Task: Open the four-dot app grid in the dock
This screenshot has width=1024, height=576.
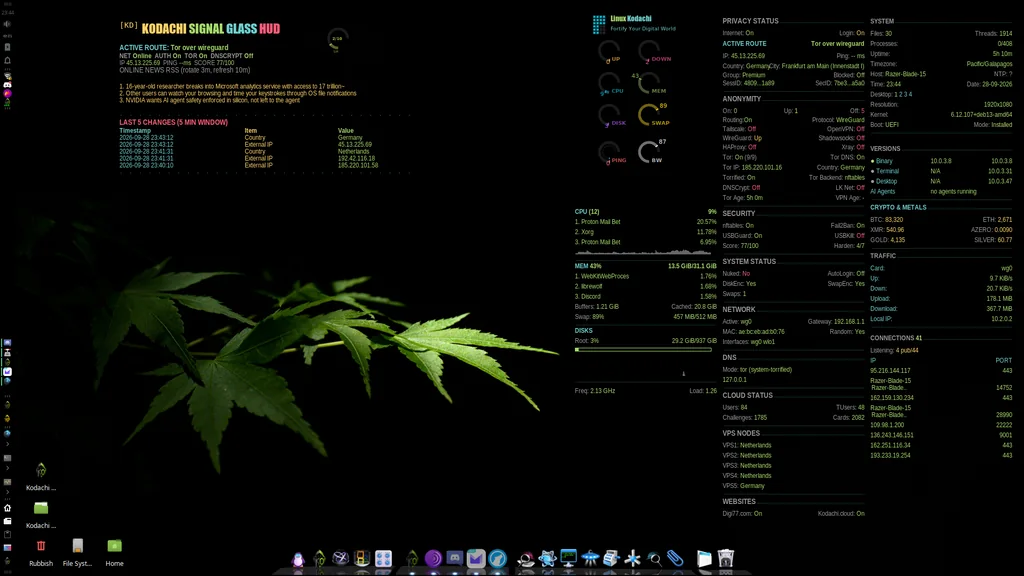Action: click(x=383, y=558)
